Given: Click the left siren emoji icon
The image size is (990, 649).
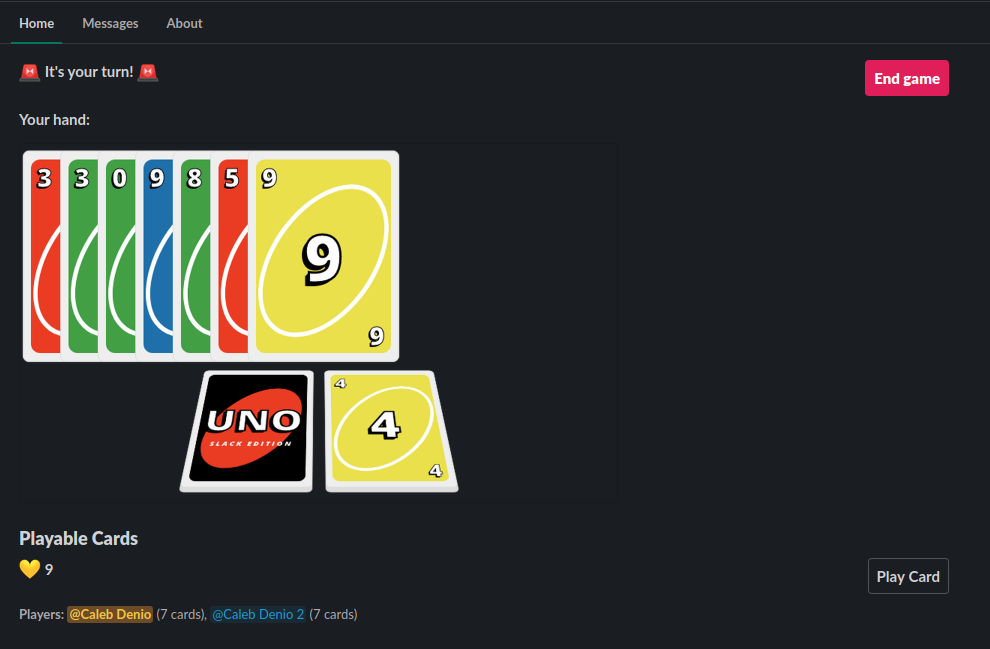Looking at the screenshot, I should pos(30,73).
